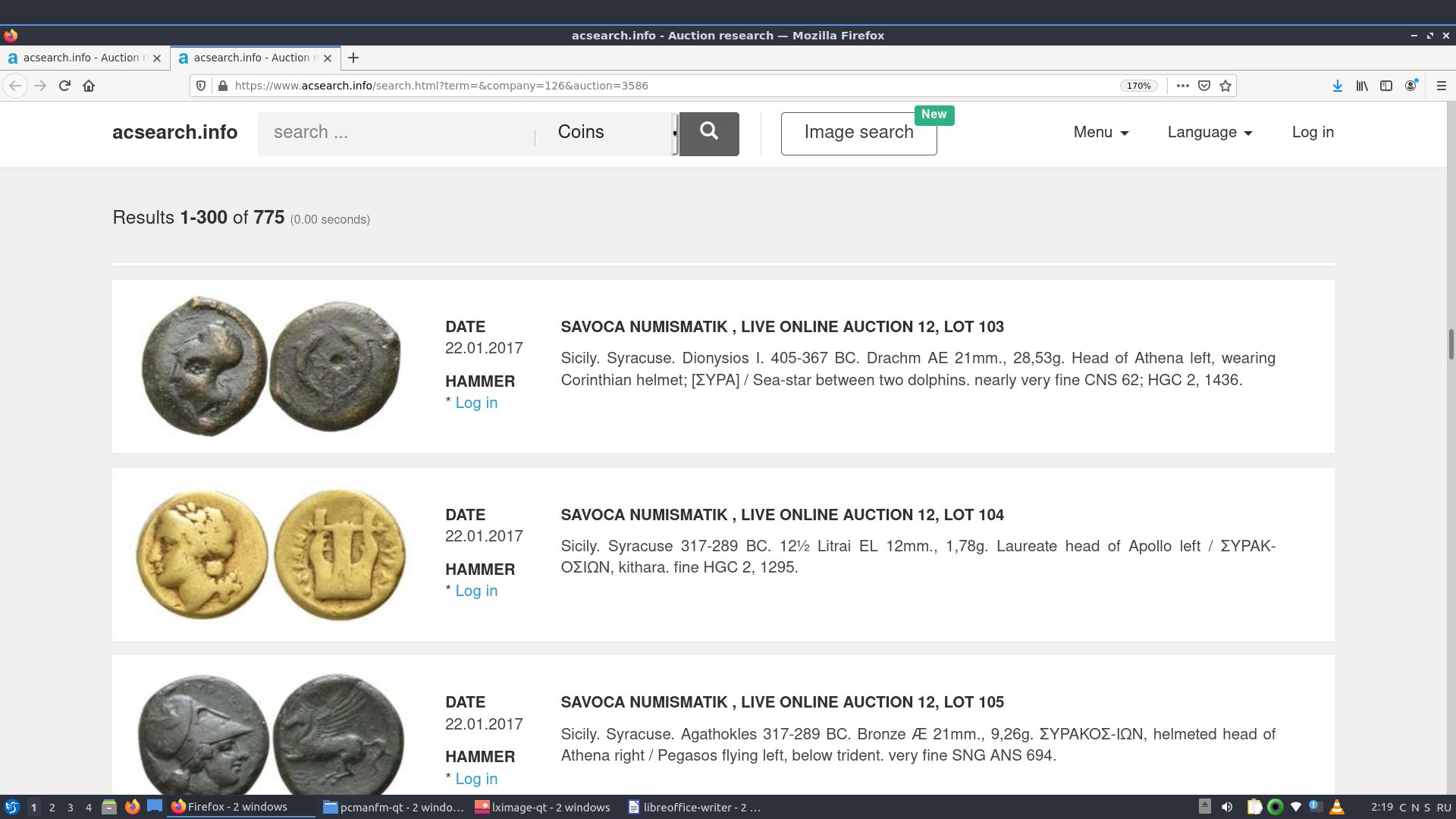The image size is (1456, 819).
Task: Click the page vertical scrollbar handle
Action: point(1451,345)
